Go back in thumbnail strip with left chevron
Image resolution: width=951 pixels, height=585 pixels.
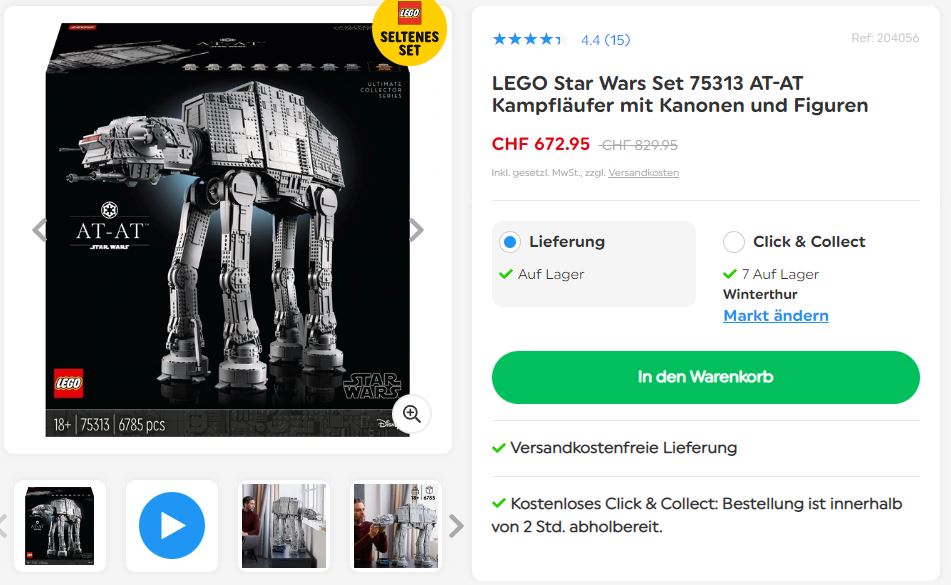tap(2, 526)
